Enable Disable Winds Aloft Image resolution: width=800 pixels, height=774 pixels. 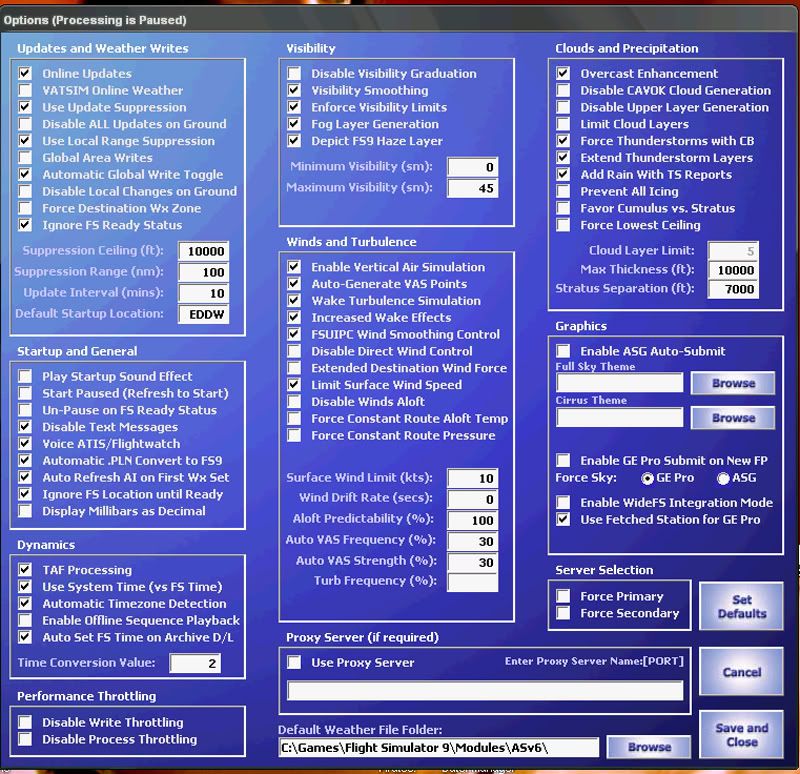pyautogui.click(x=294, y=401)
